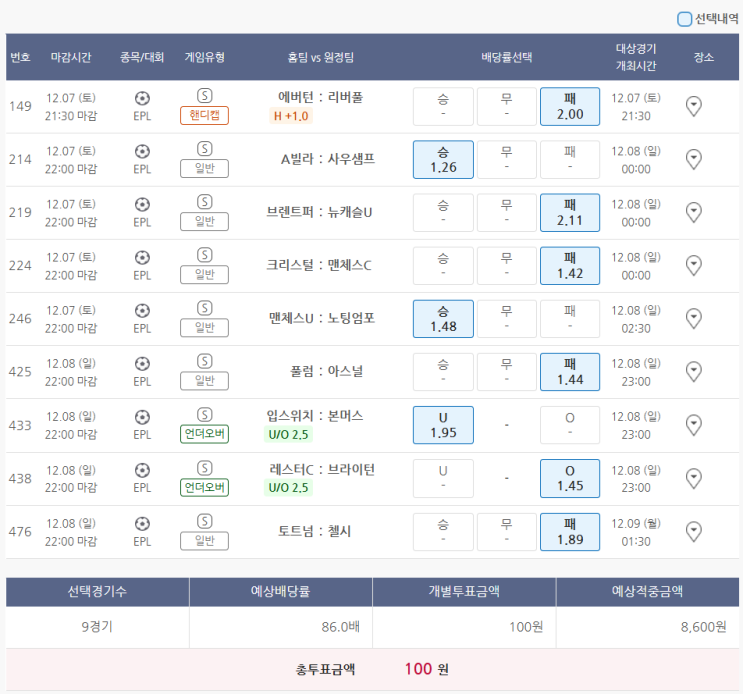Viewport: 743px width, 694px height.
Task: Deselect 패 1.42 for 크리스털 : 맨체스C
Action: (570, 266)
